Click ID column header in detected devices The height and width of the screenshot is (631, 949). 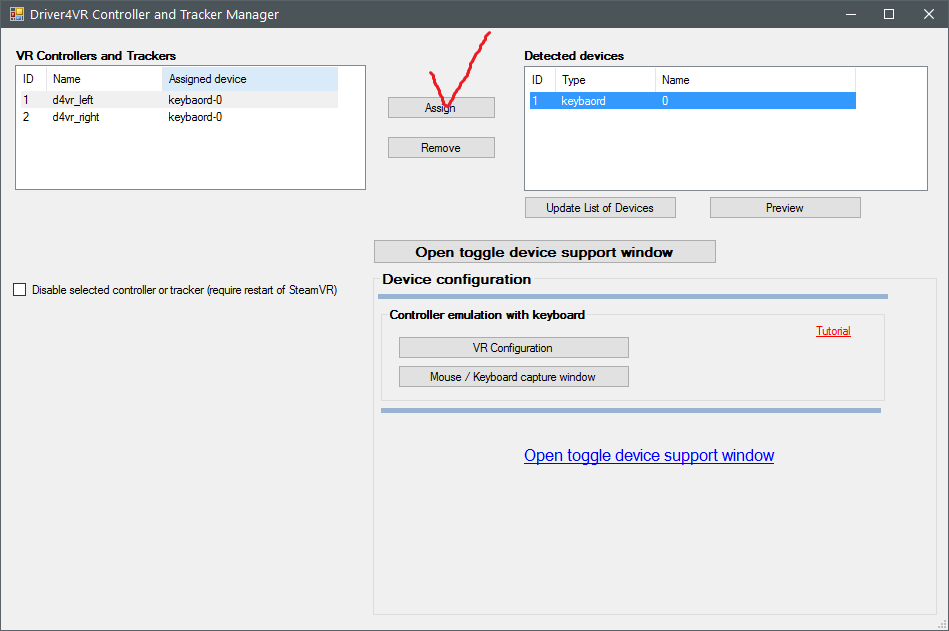540,80
